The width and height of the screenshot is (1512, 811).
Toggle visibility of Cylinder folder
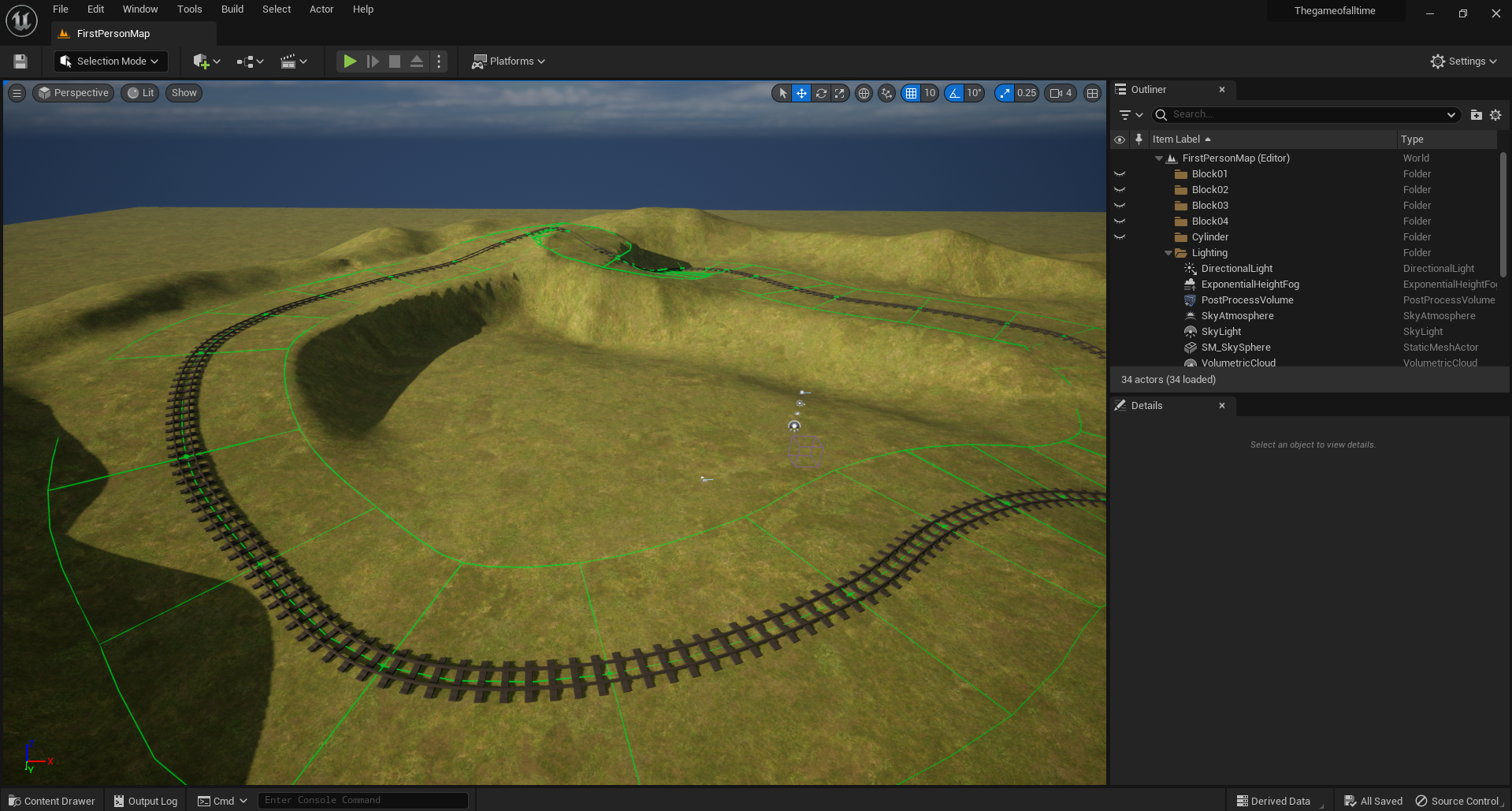(x=1120, y=237)
